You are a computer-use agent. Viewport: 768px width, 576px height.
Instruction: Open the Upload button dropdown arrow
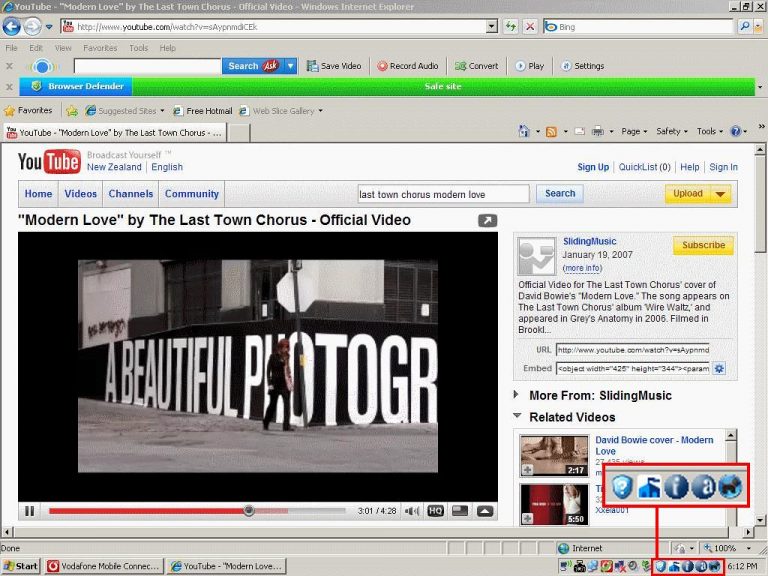click(720, 194)
